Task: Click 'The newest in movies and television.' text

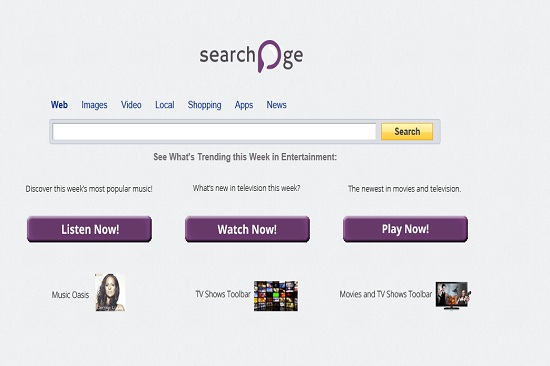Action: tap(404, 189)
